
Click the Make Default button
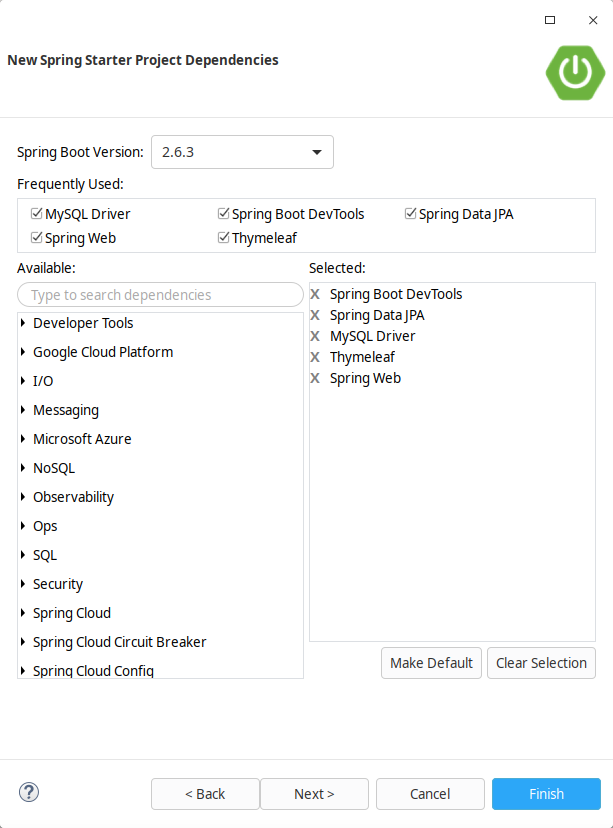pos(431,663)
